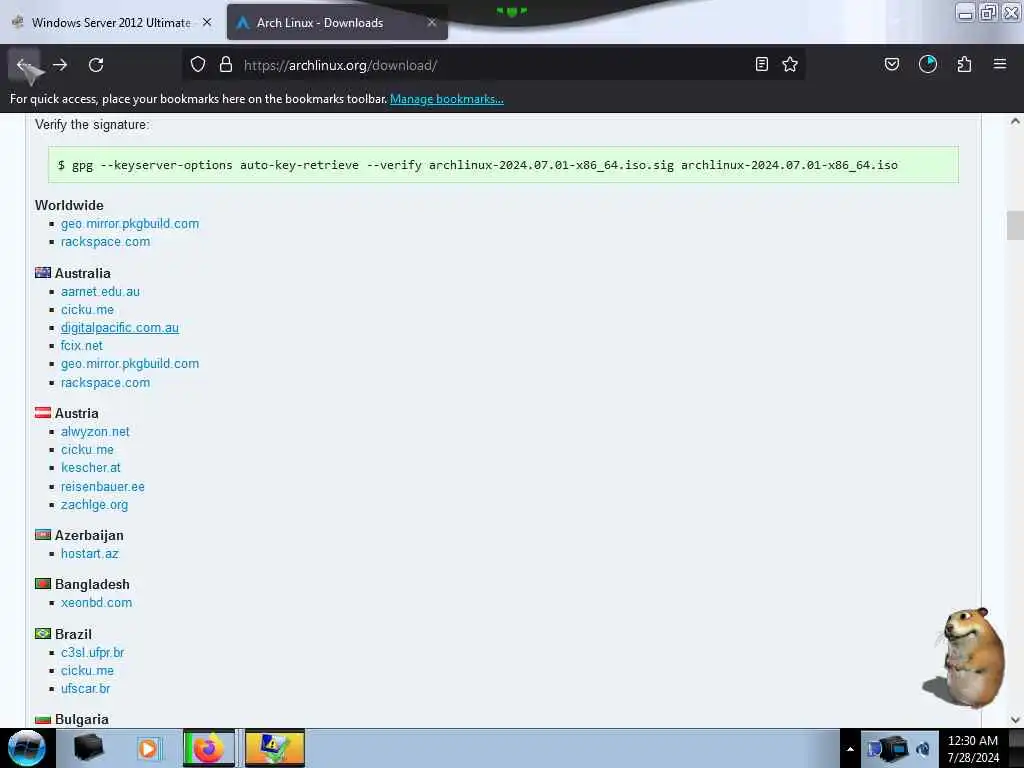Viewport: 1024px width, 768px height.
Task: Open the c3sl.ufpr.br mirror link
Action: (x=92, y=652)
